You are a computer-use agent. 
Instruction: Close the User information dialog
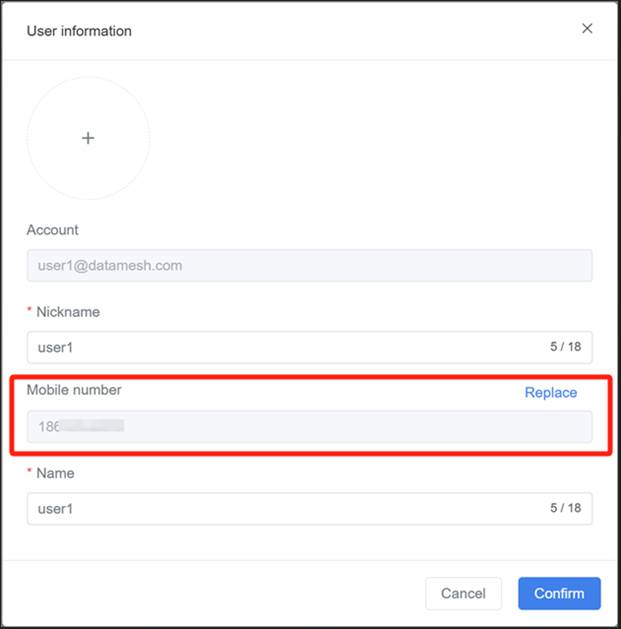[587, 28]
